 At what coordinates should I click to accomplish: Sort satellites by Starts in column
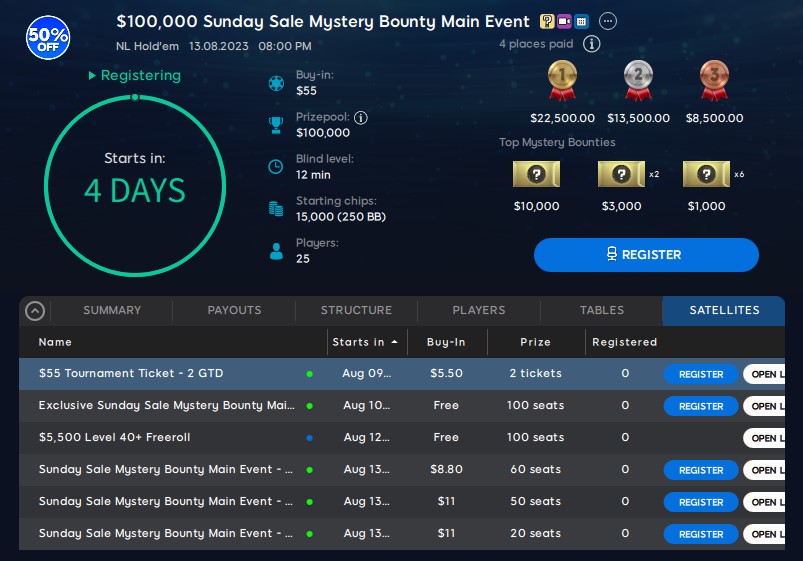pyautogui.click(x=365, y=342)
